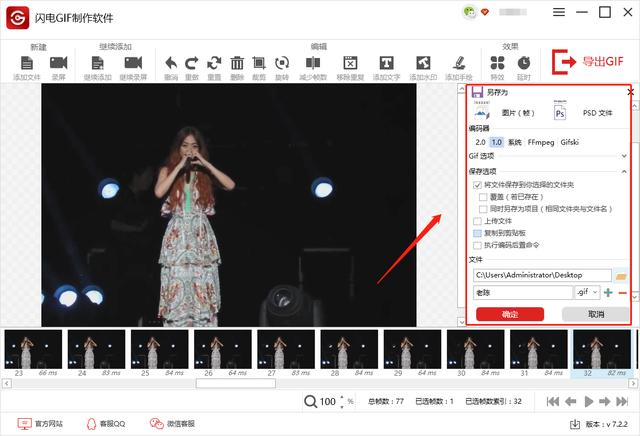The height and width of the screenshot is (436, 640).
Task: Select frame 28 thumbnail in the timeline
Action: pyautogui.click(x=349, y=351)
